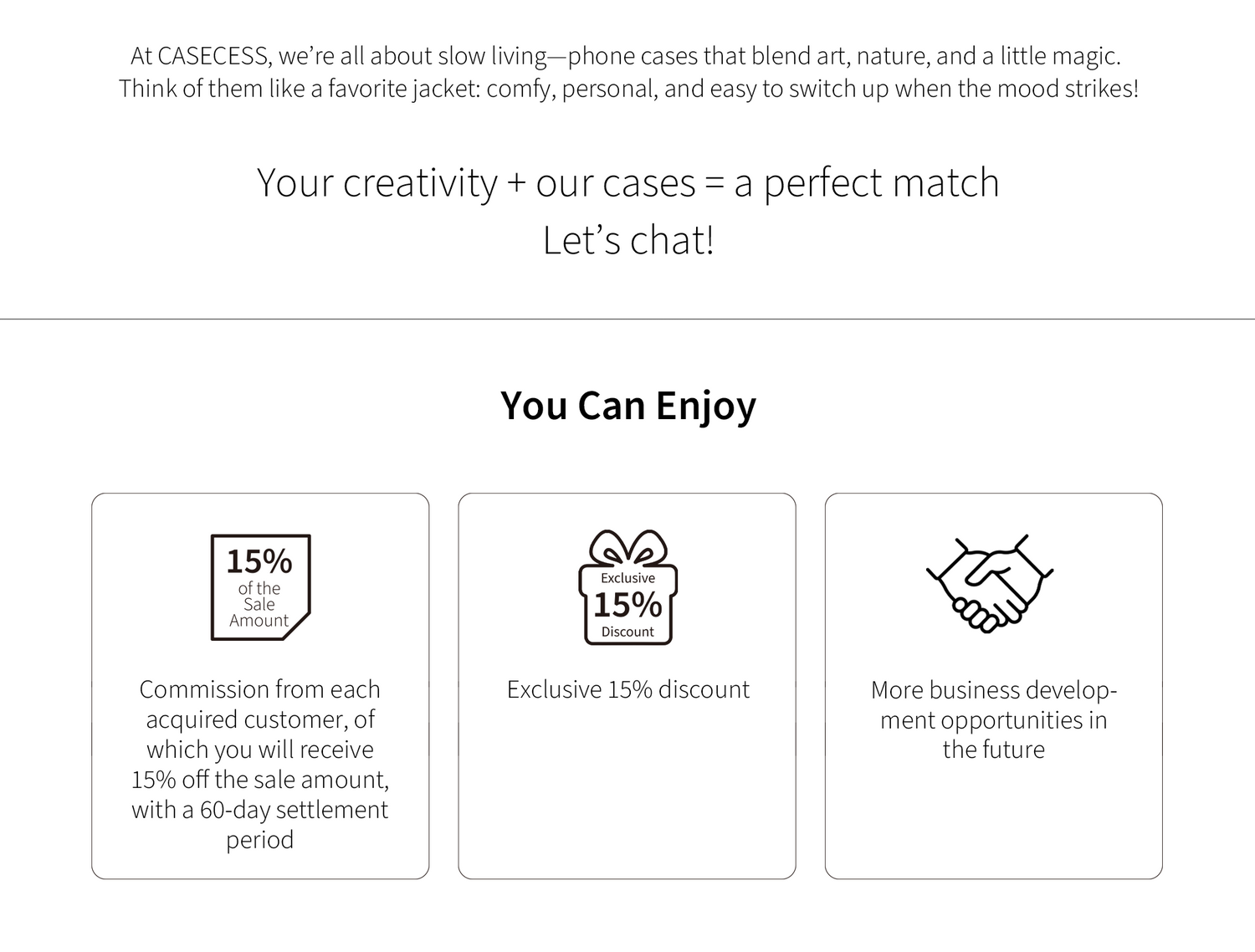
Task: Click the 'Discount' label inside gift icon
Action: point(627,632)
